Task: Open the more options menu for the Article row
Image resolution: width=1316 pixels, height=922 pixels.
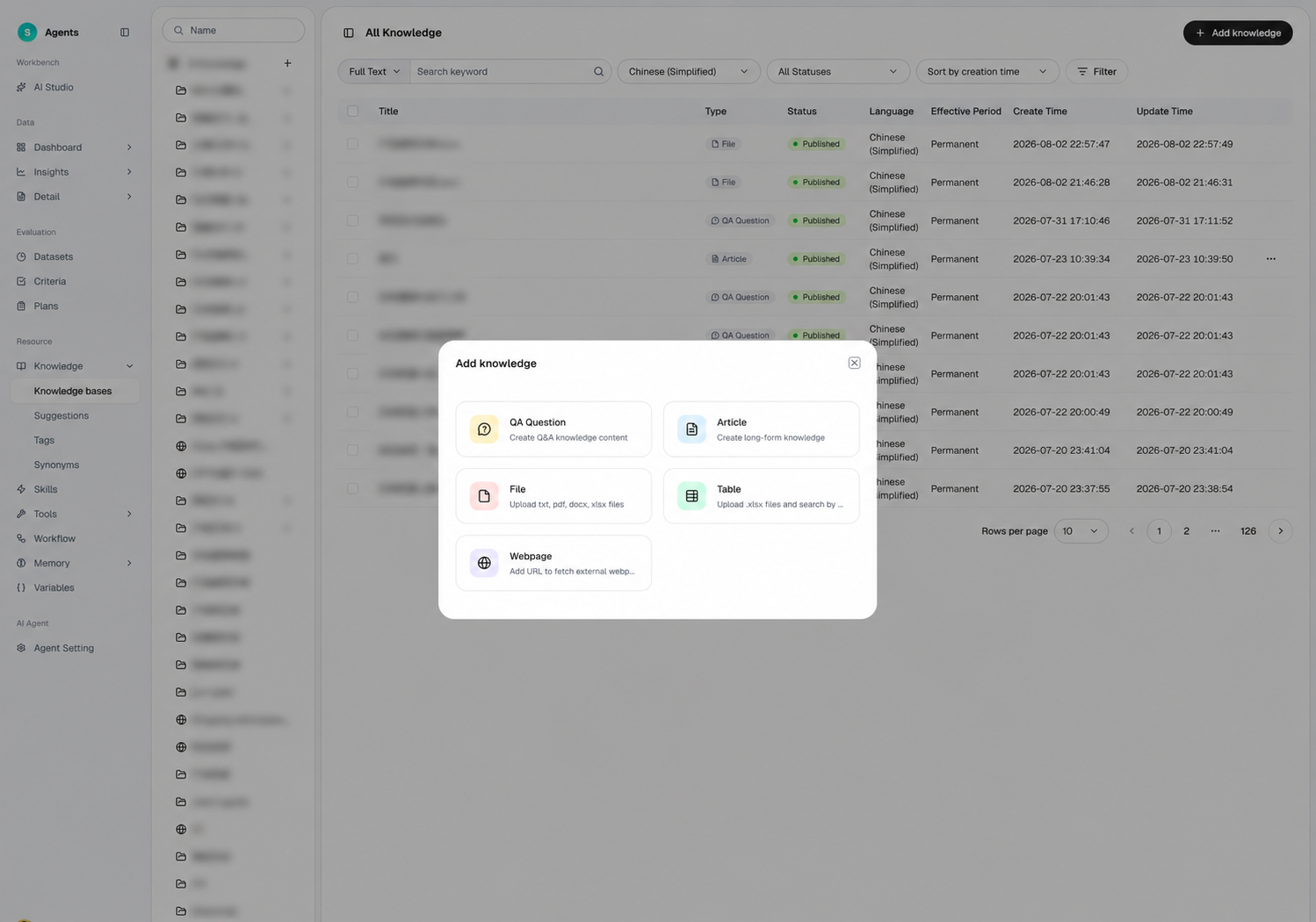Action: (x=1270, y=259)
